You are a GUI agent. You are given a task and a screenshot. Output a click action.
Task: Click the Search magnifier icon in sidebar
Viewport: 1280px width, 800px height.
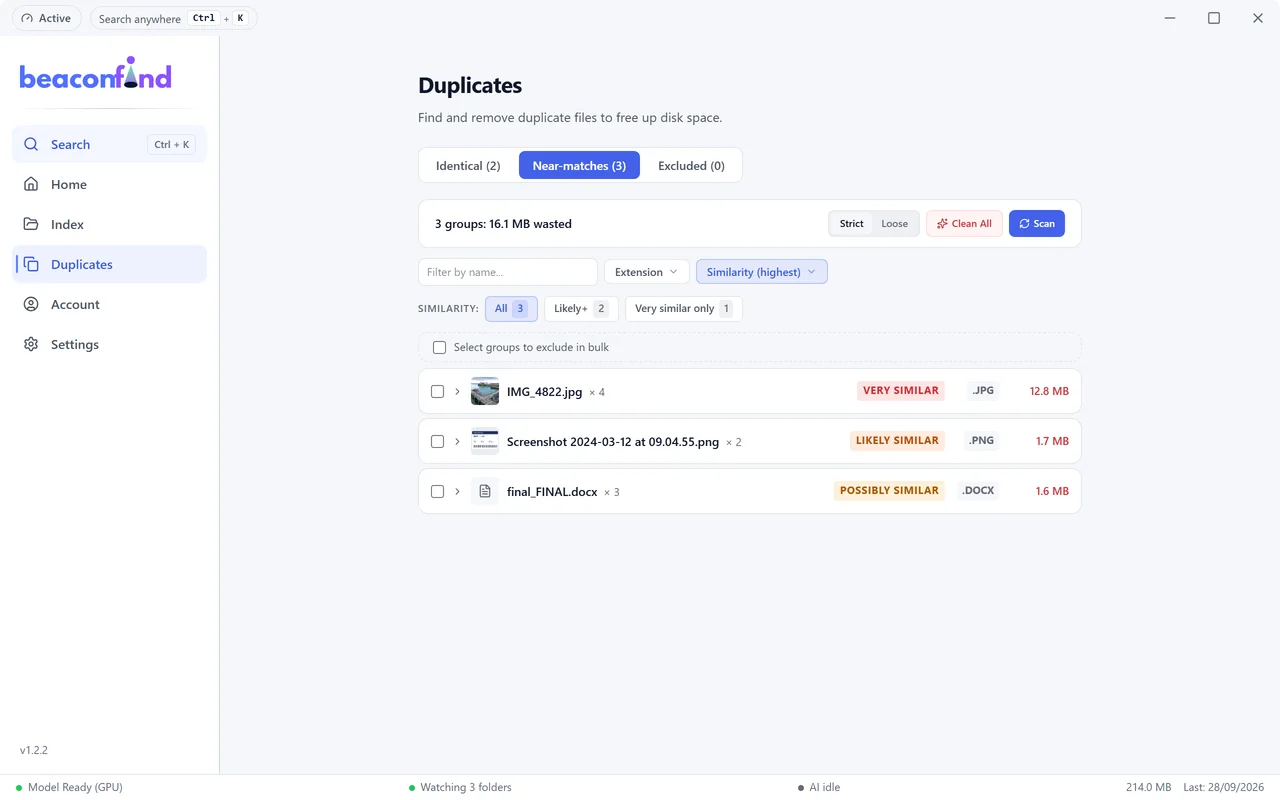pyautogui.click(x=31, y=144)
